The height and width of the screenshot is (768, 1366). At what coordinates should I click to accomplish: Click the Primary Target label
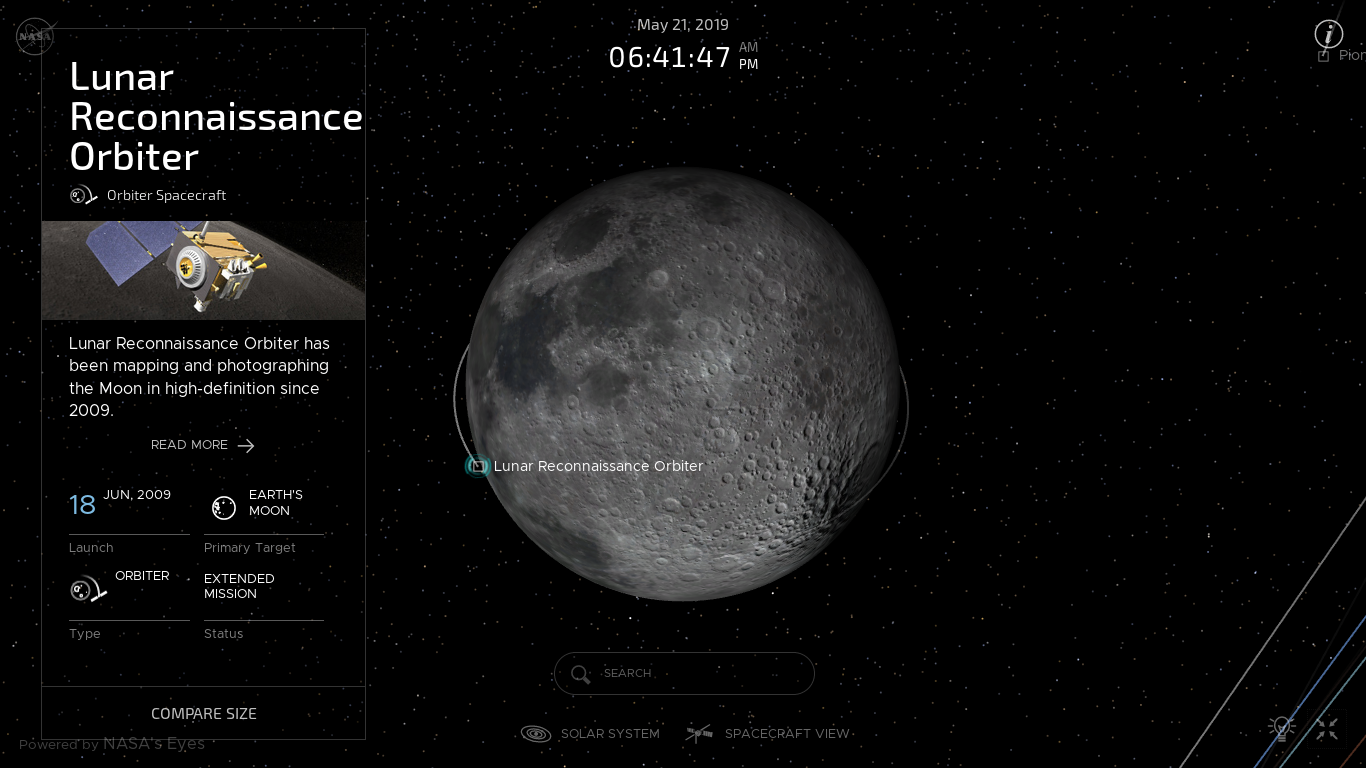pos(250,548)
